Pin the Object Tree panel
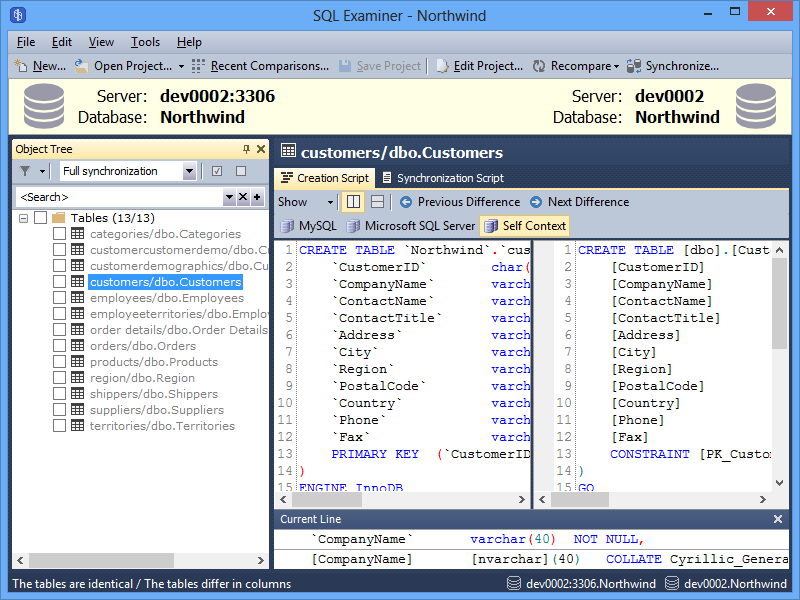The height and width of the screenshot is (600, 800). (247, 149)
